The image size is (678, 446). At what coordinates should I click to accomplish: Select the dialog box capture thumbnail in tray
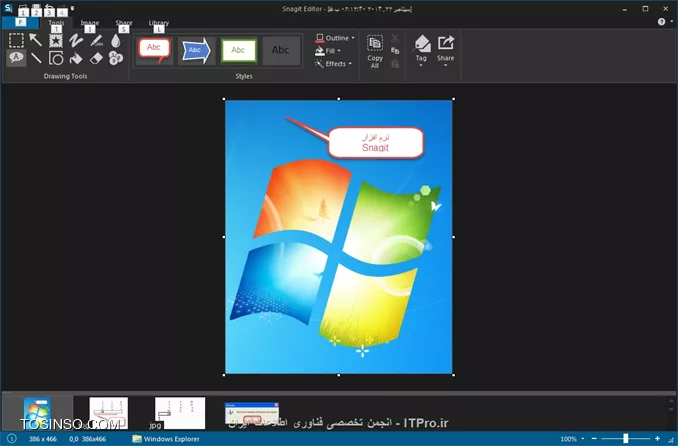coord(252,414)
